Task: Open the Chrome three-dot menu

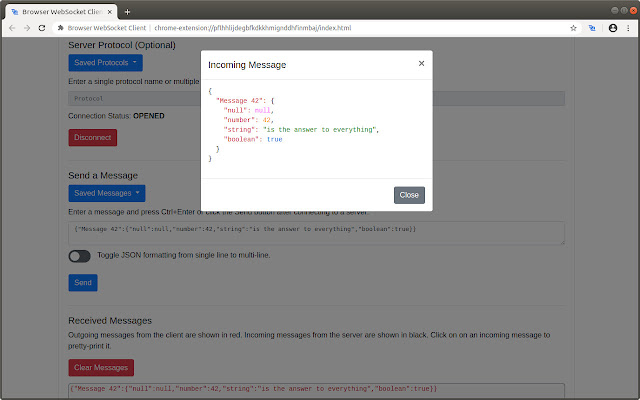Action: coord(628,28)
